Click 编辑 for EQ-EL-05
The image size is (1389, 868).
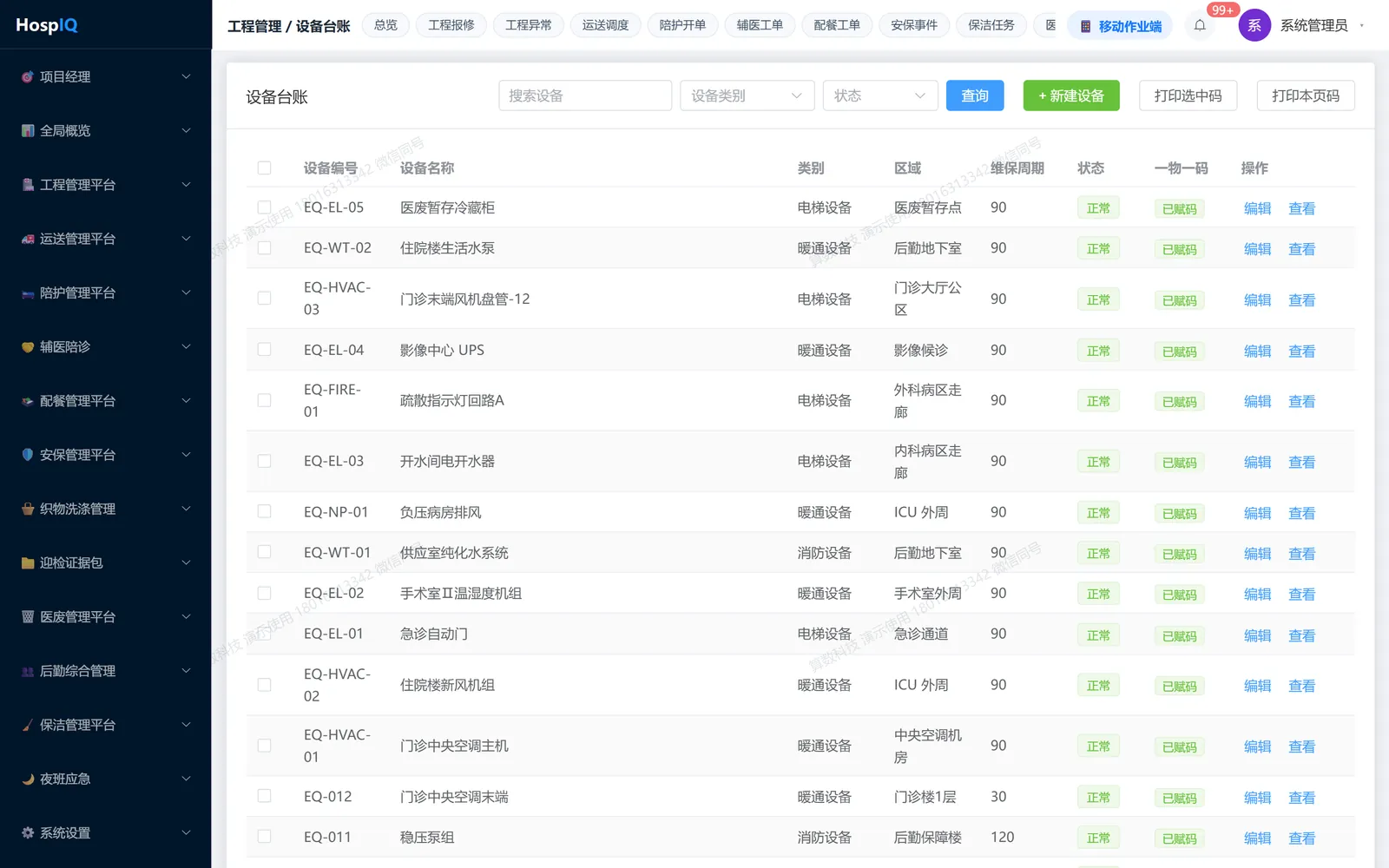[x=1257, y=208]
